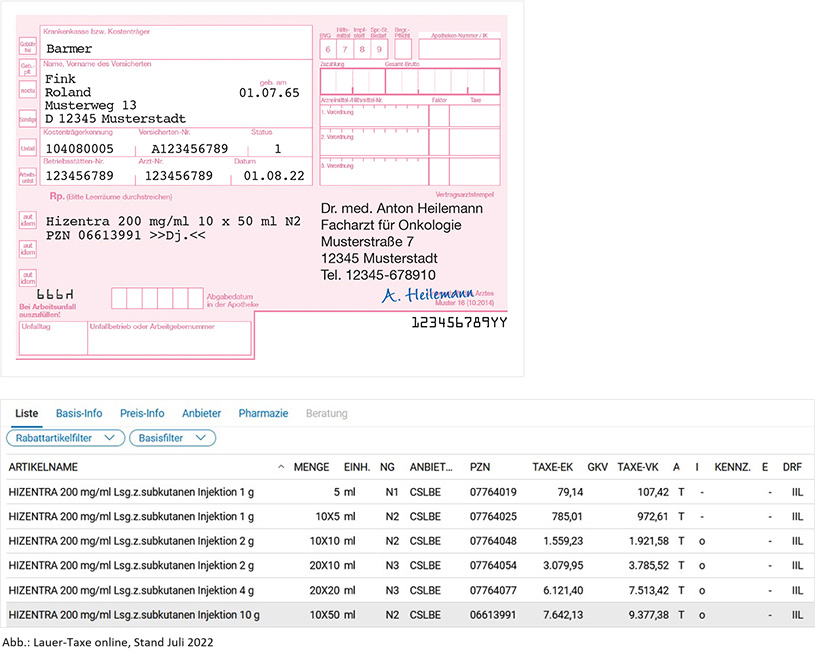This screenshot has height=660, width=815.
Task: Click the Begr.-Pflicht box on prescription
Action: [403, 49]
